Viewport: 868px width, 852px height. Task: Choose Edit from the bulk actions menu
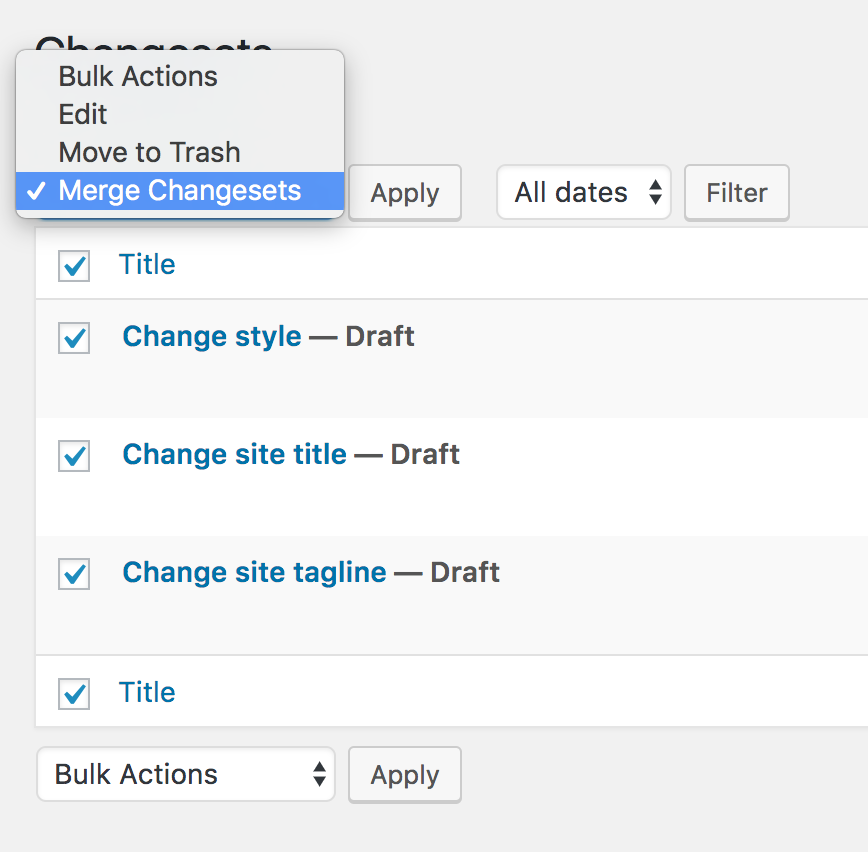pyautogui.click(x=83, y=114)
